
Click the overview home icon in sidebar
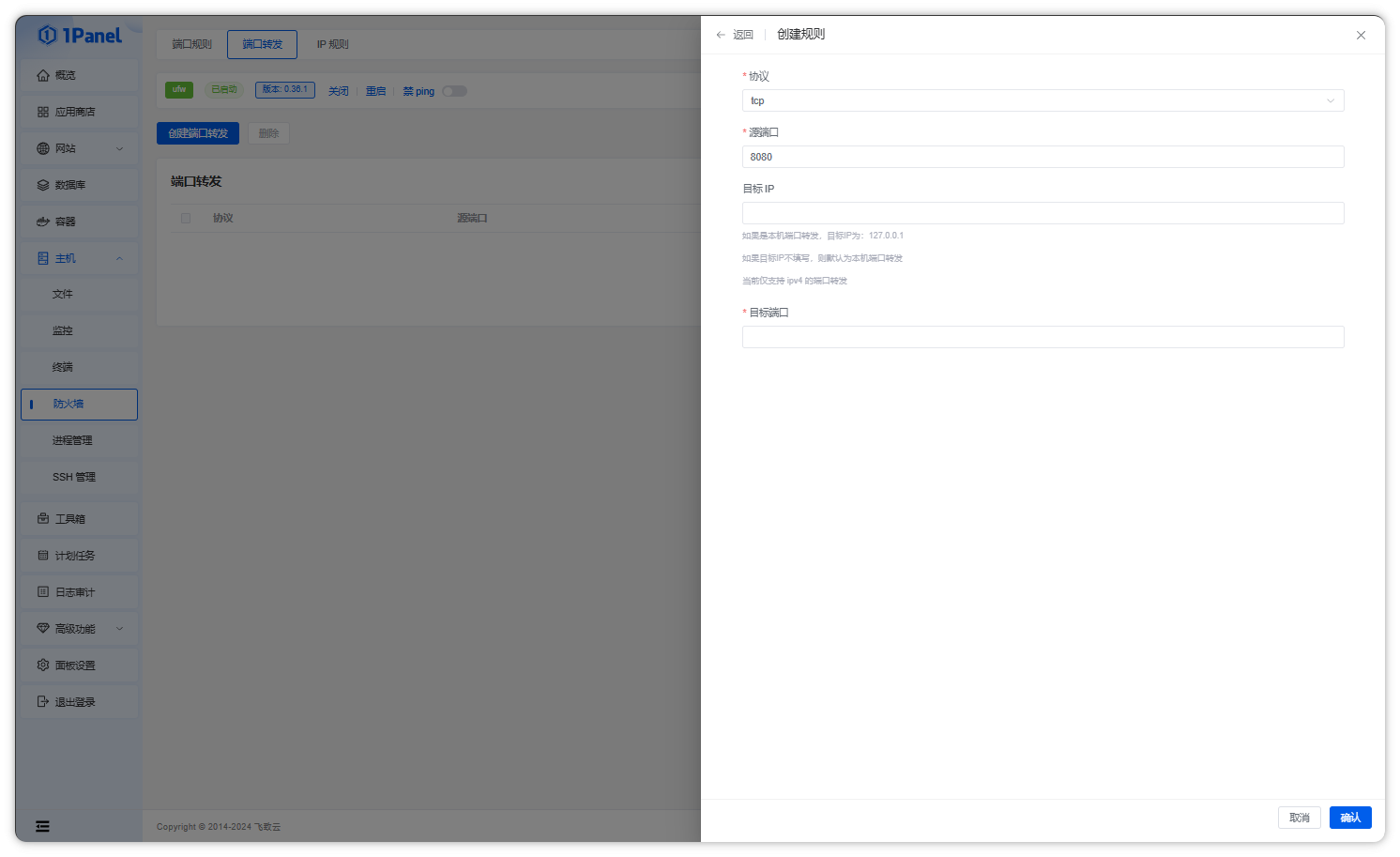43,75
